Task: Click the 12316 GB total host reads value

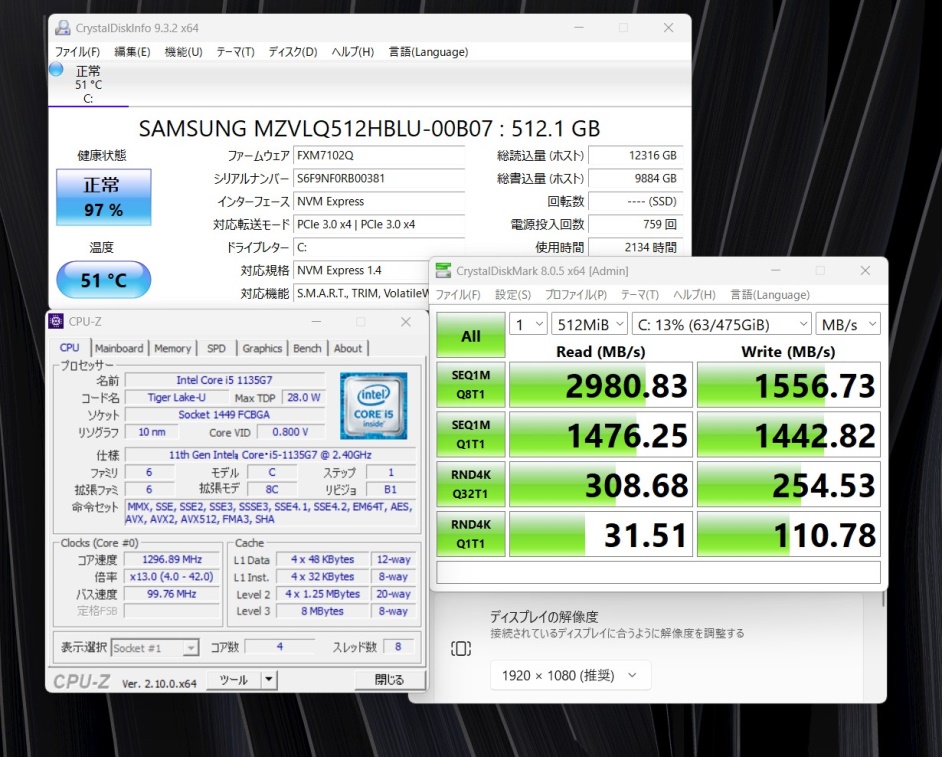Action: [636, 156]
